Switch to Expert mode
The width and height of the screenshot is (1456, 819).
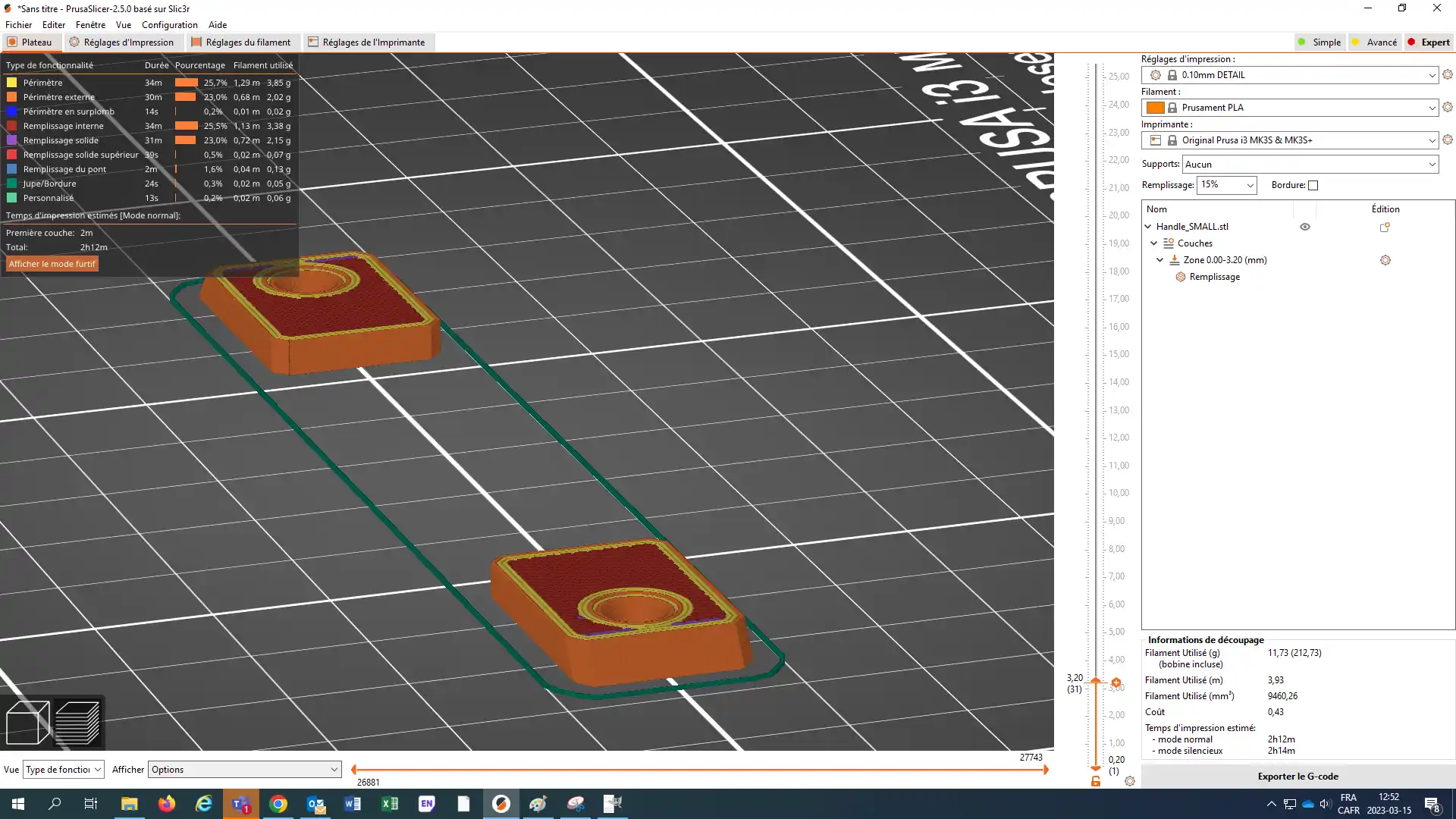point(1429,42)
